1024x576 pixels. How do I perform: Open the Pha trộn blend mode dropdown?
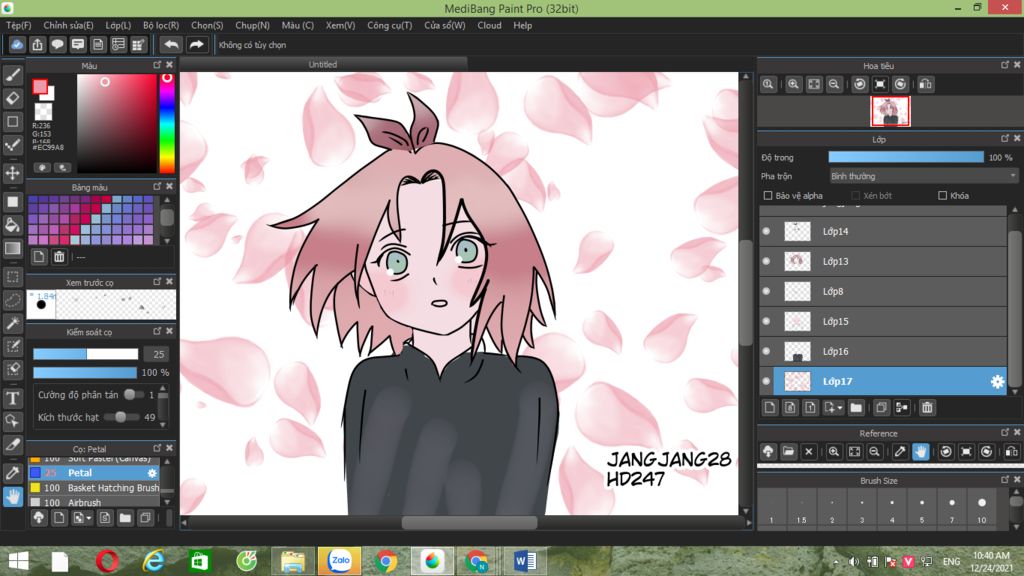923,176
